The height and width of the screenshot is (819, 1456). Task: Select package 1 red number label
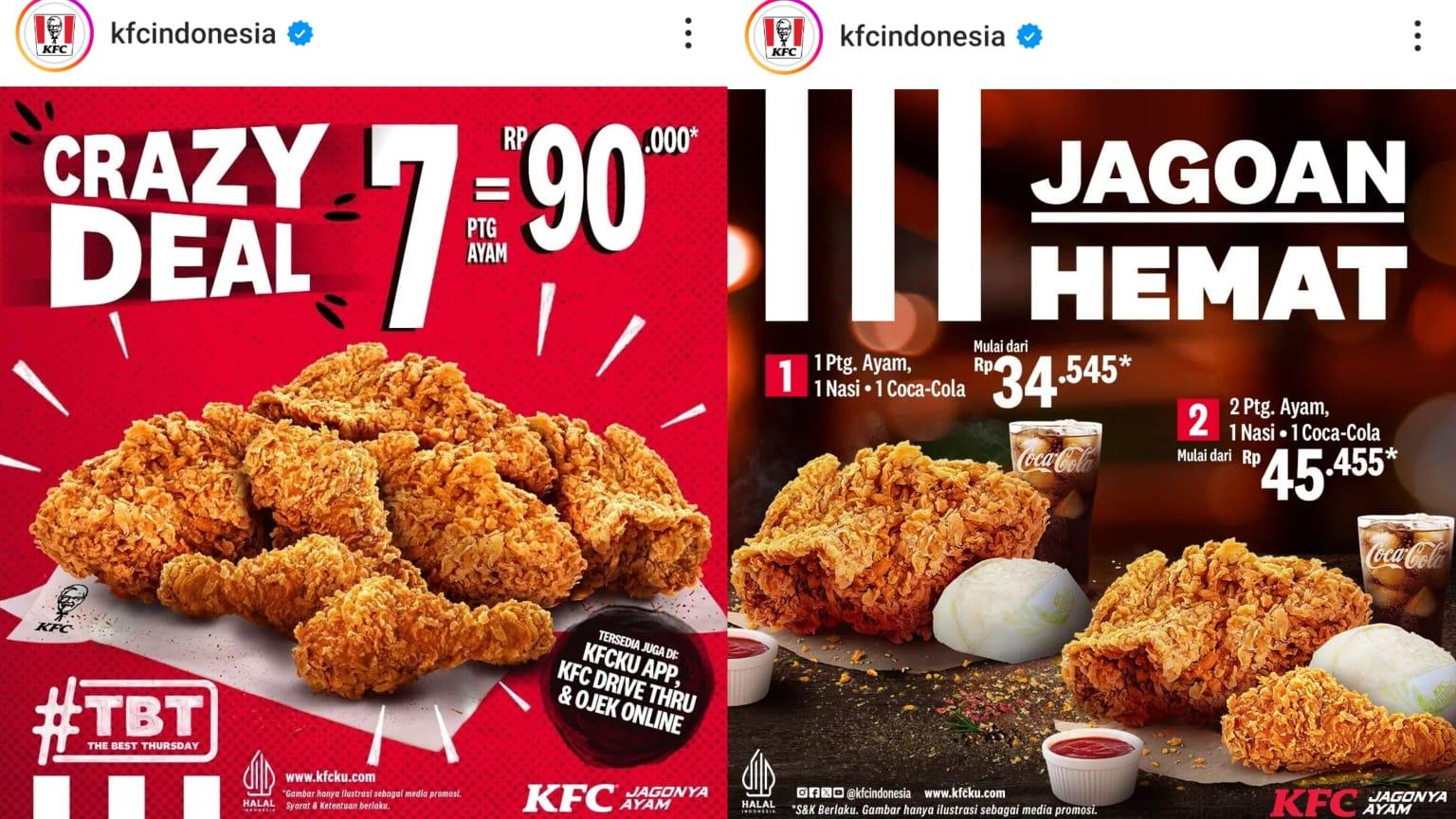[x=785, y=375]
